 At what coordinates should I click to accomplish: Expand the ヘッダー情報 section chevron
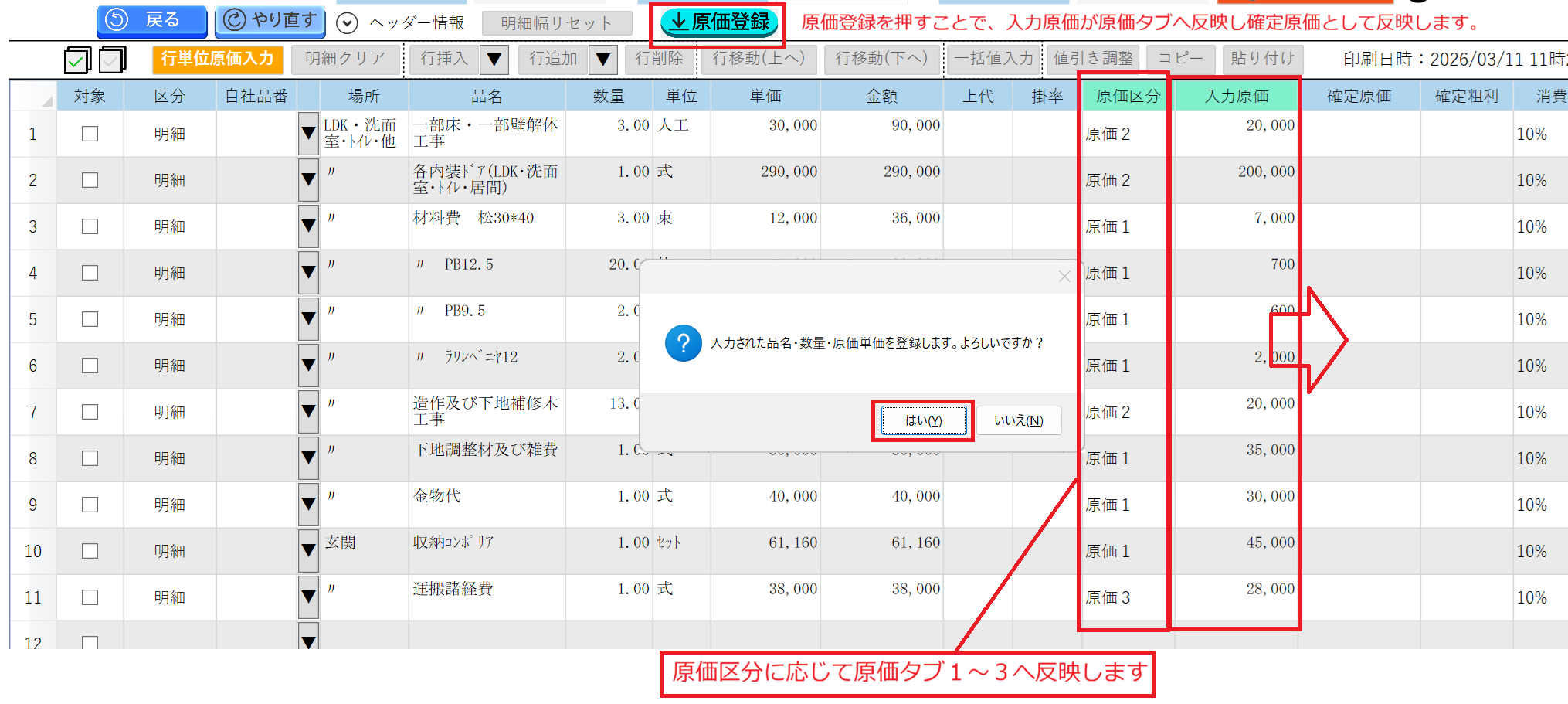(348, 23)
